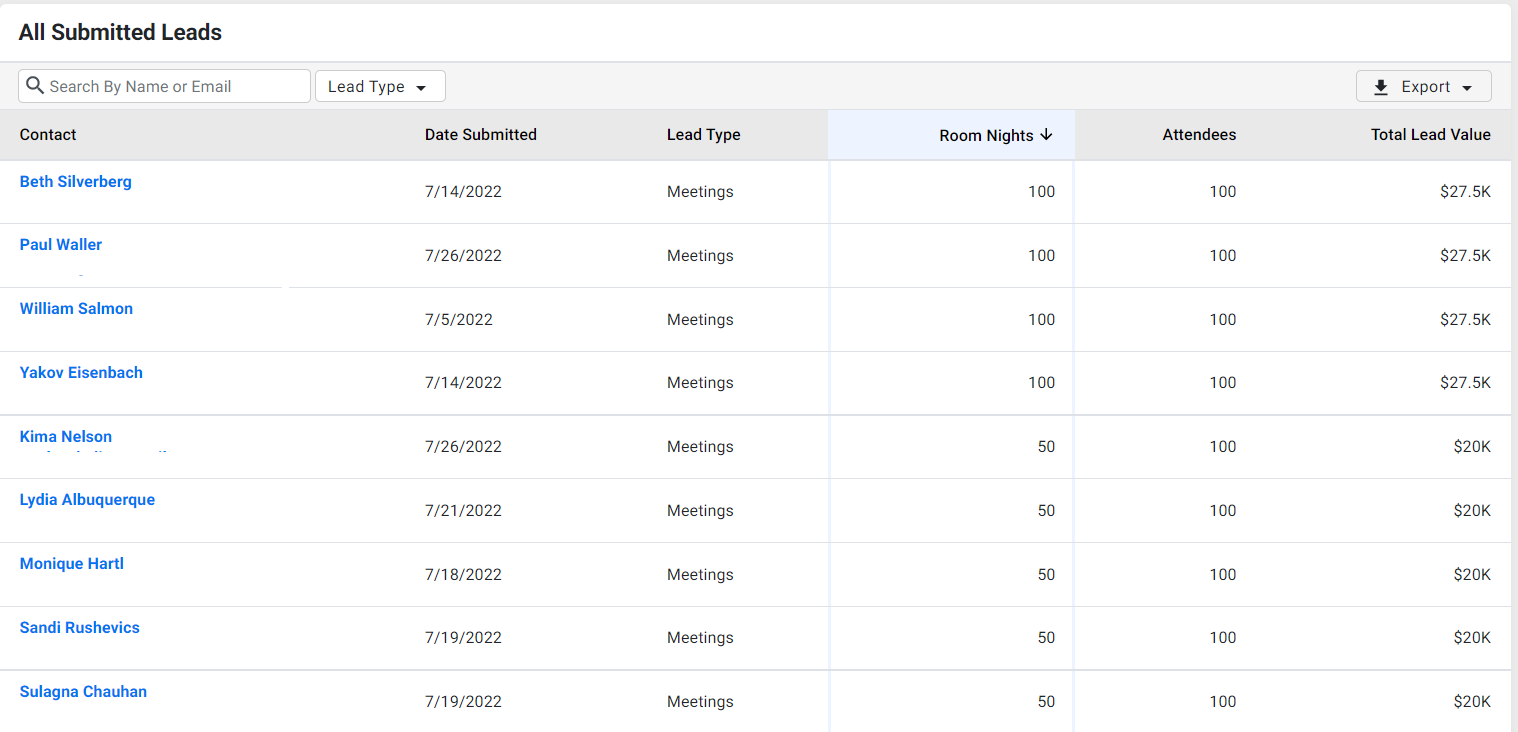Click the $20K value in Lydia Albuquerque's row

point(1472,511)
